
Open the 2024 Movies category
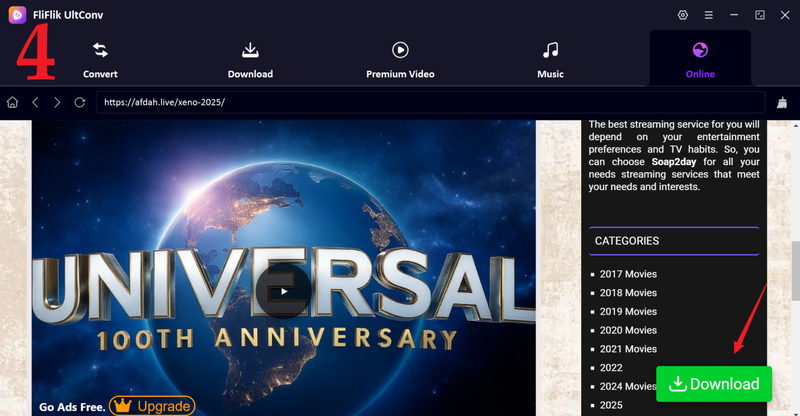(628, 386)
